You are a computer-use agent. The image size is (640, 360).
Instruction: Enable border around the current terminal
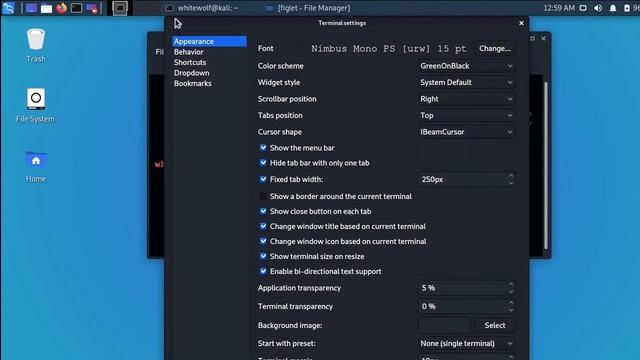263,196
